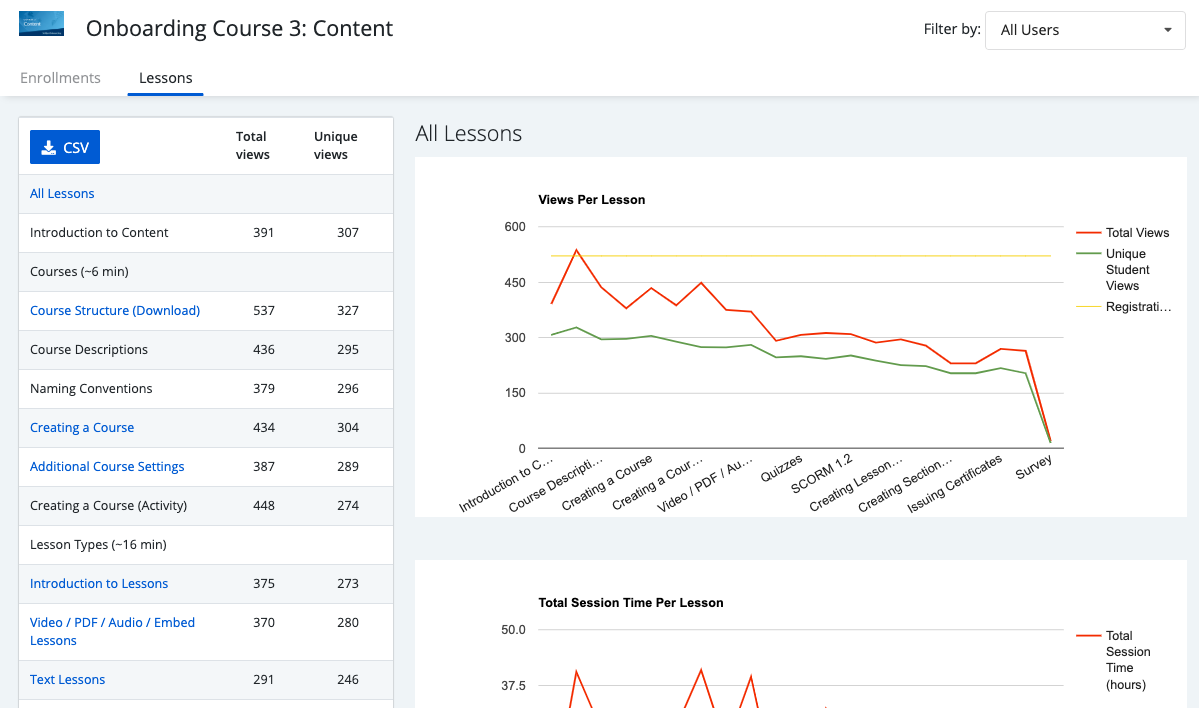Switch to the Enrollments tab

60,78
